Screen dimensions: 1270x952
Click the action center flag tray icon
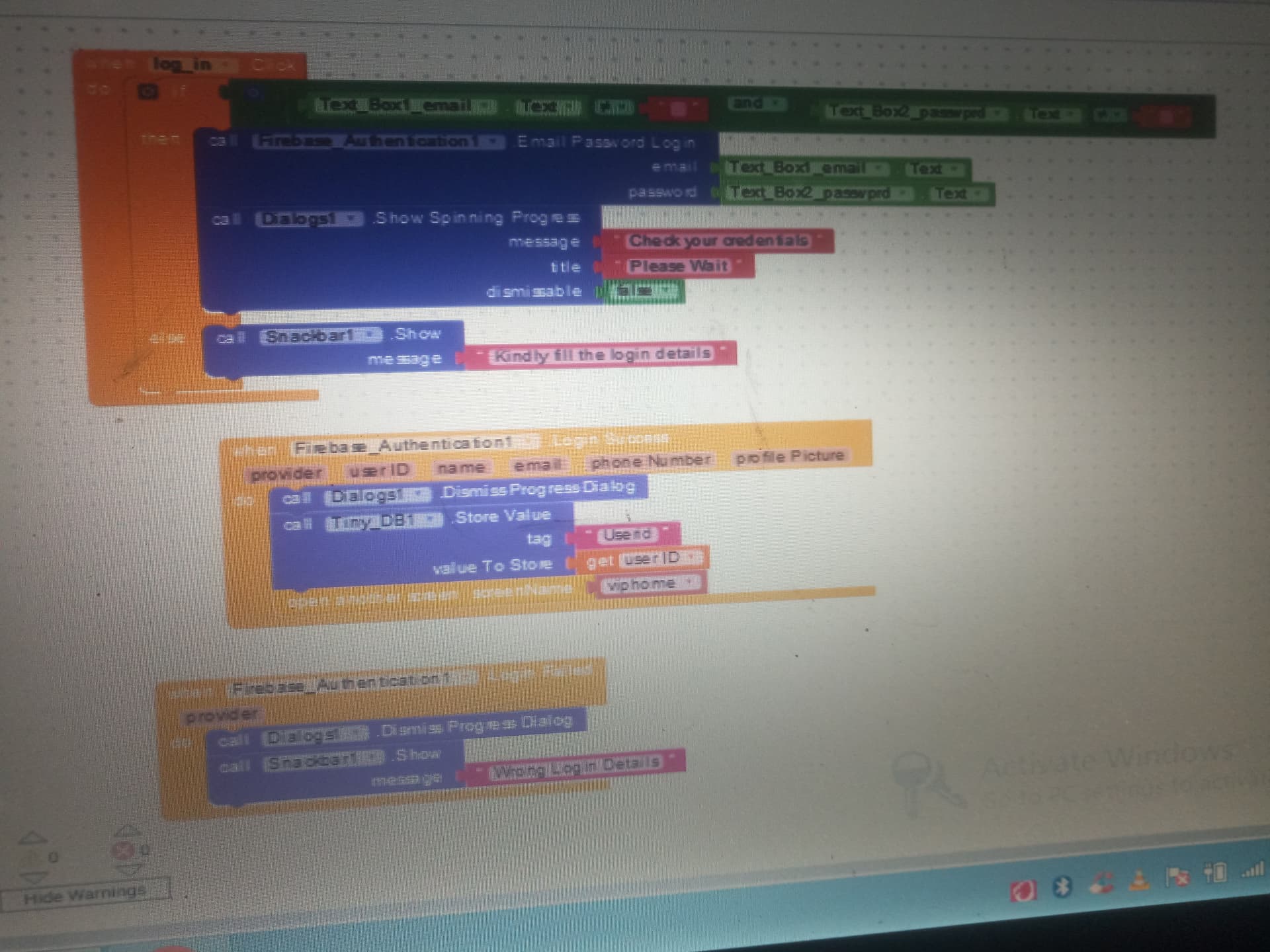(x=1177, y=877)
